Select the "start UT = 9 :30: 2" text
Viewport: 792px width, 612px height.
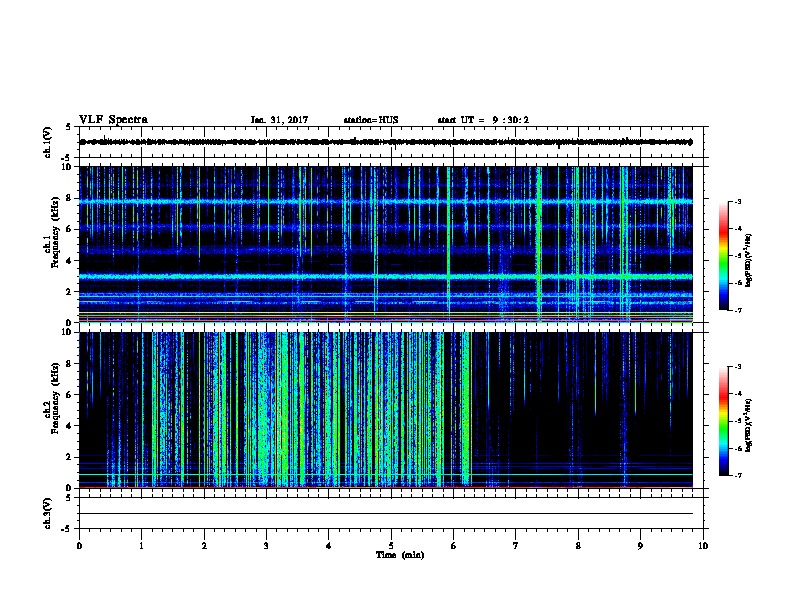pyautogui.click(x=483, y=120)
